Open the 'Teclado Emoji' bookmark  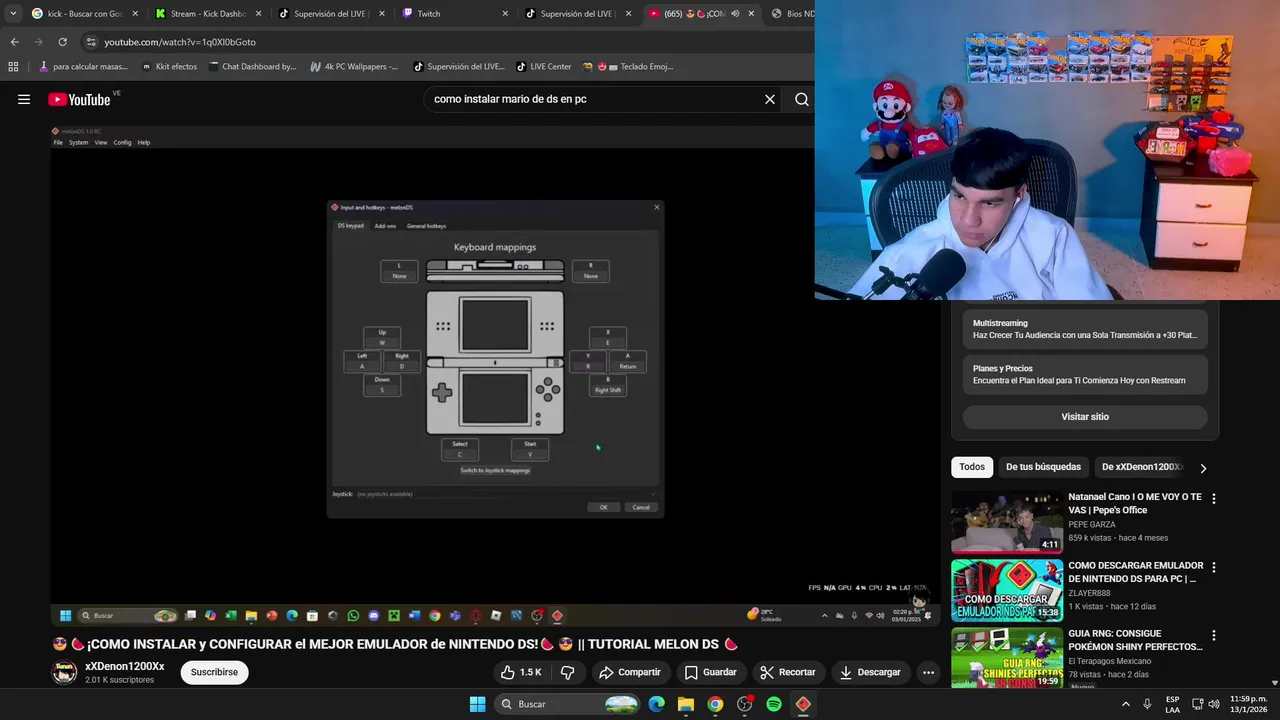tap(627, 67)
